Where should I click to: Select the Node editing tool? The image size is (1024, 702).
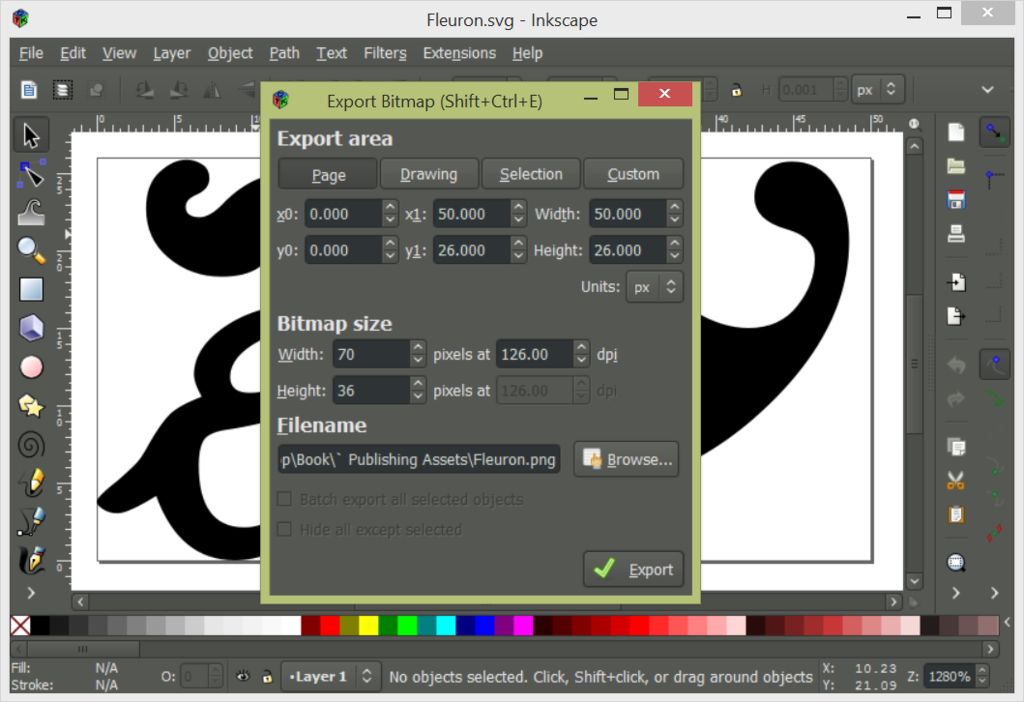tap(31, 174)
